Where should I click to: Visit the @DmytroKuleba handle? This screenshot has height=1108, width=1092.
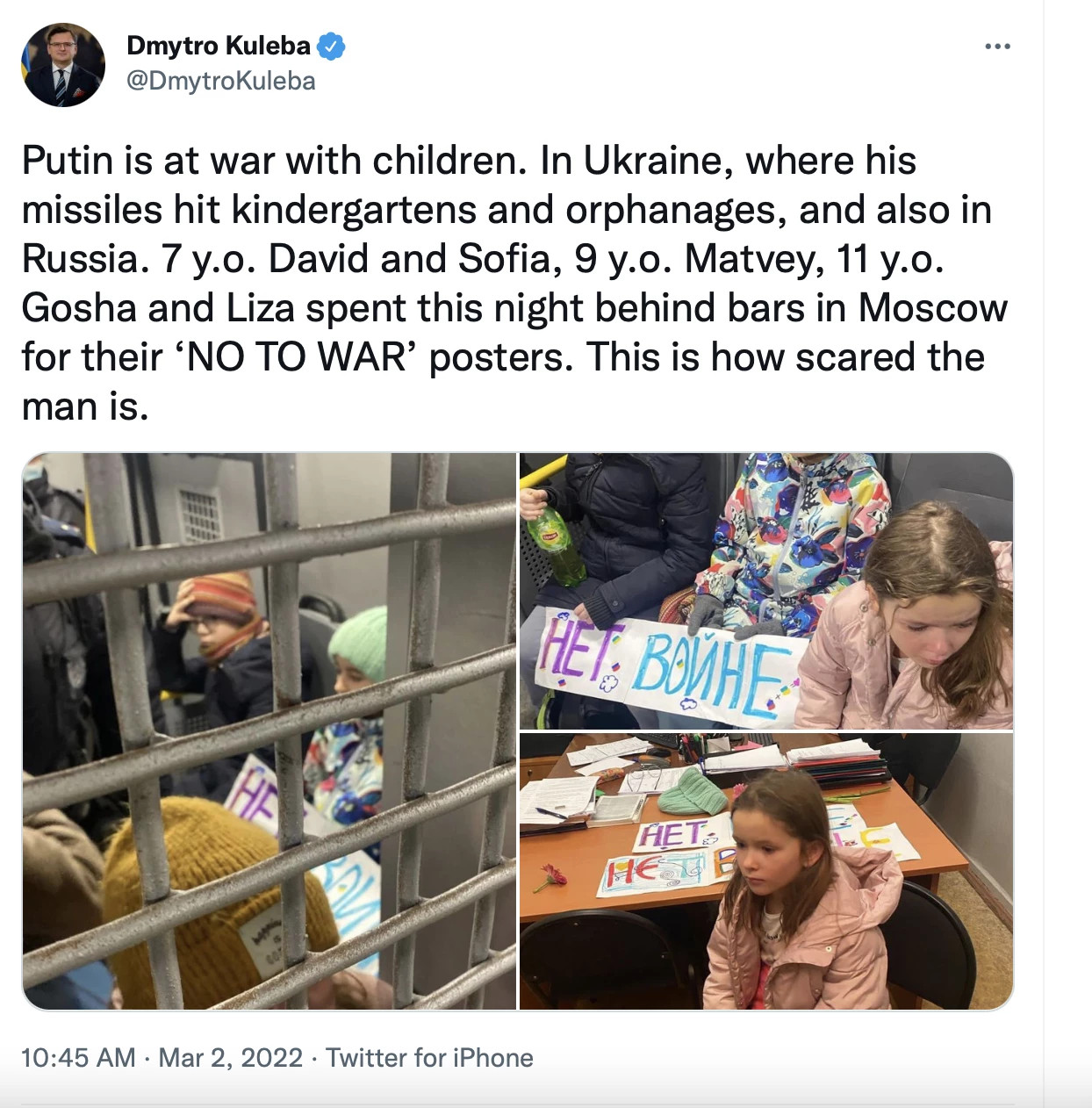click(x=221, y=81)
